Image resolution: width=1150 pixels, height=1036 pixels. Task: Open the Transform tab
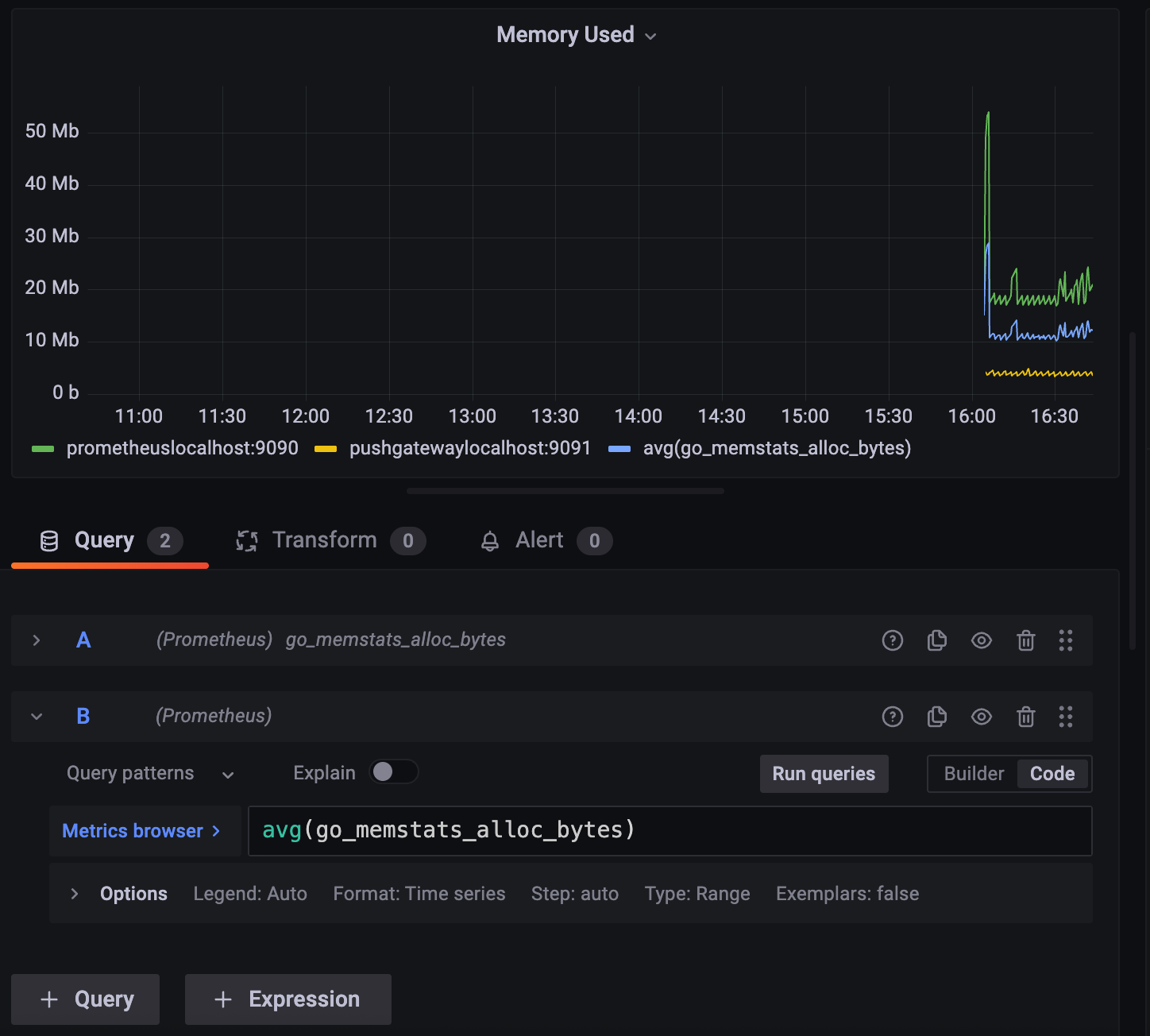(330, 541)
